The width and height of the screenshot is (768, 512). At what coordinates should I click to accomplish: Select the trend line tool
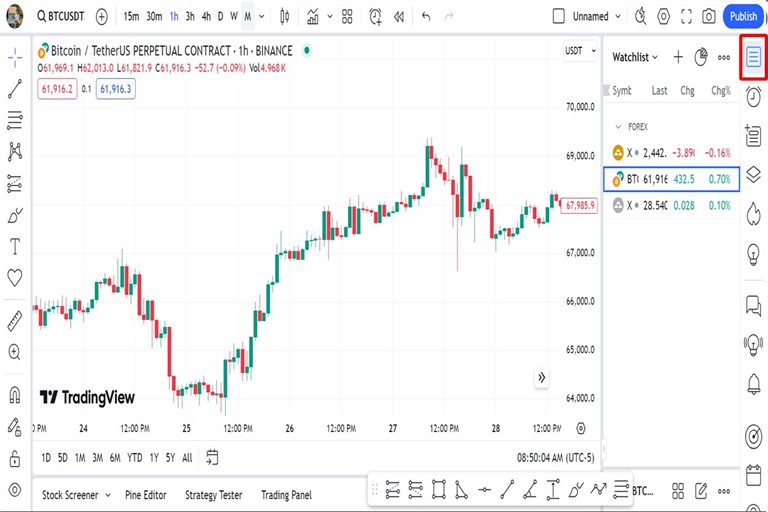[x=15, y=89]
